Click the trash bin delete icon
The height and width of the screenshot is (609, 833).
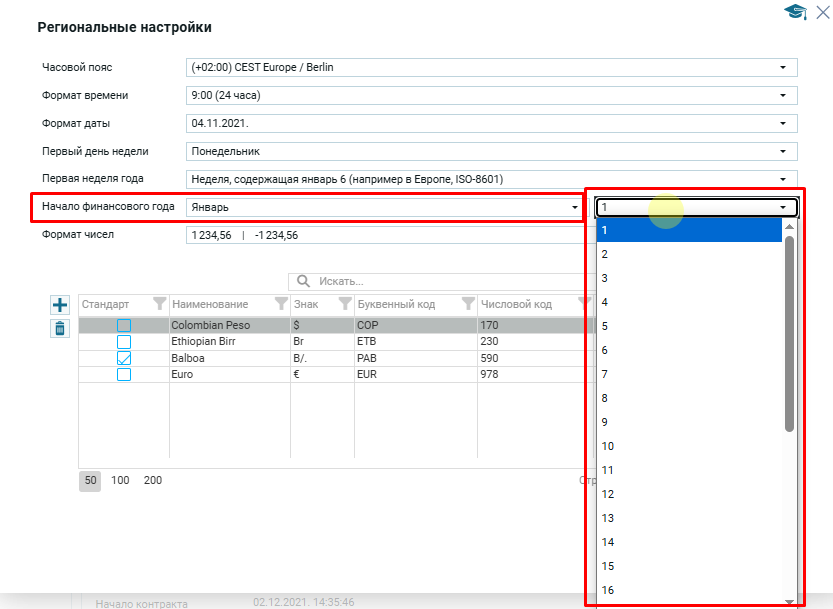point(60,328)
